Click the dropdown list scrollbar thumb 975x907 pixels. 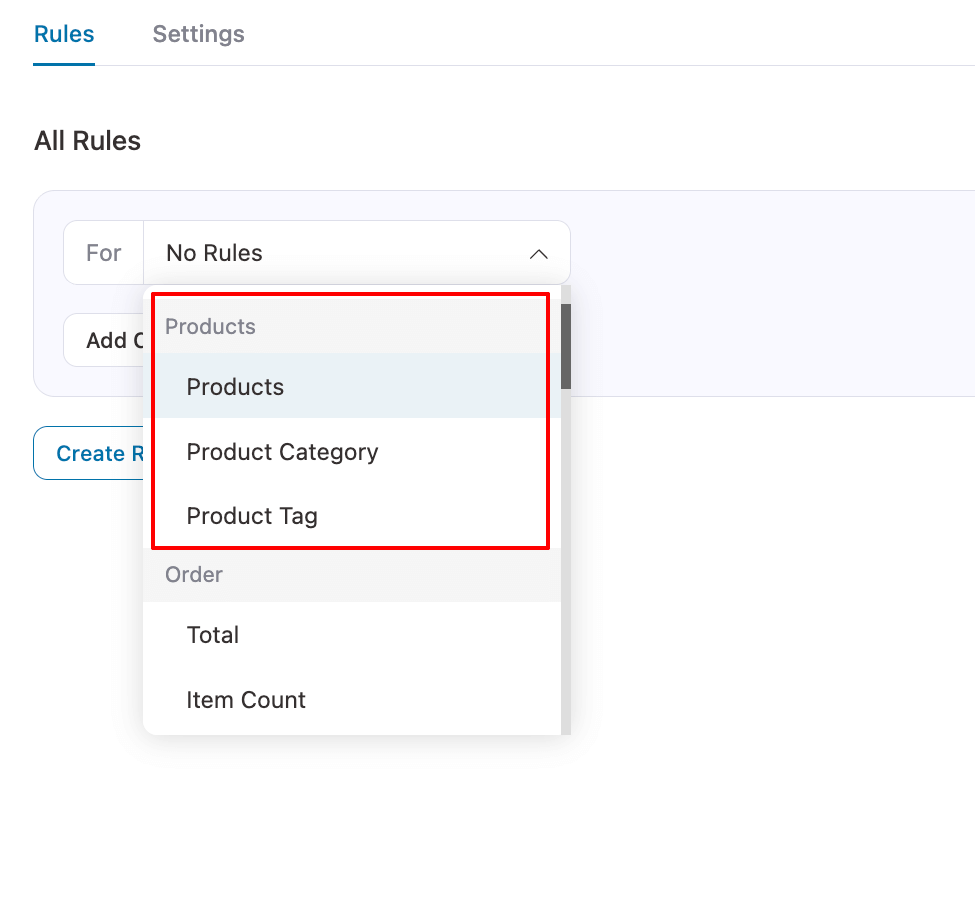click(x=566, y=346)
